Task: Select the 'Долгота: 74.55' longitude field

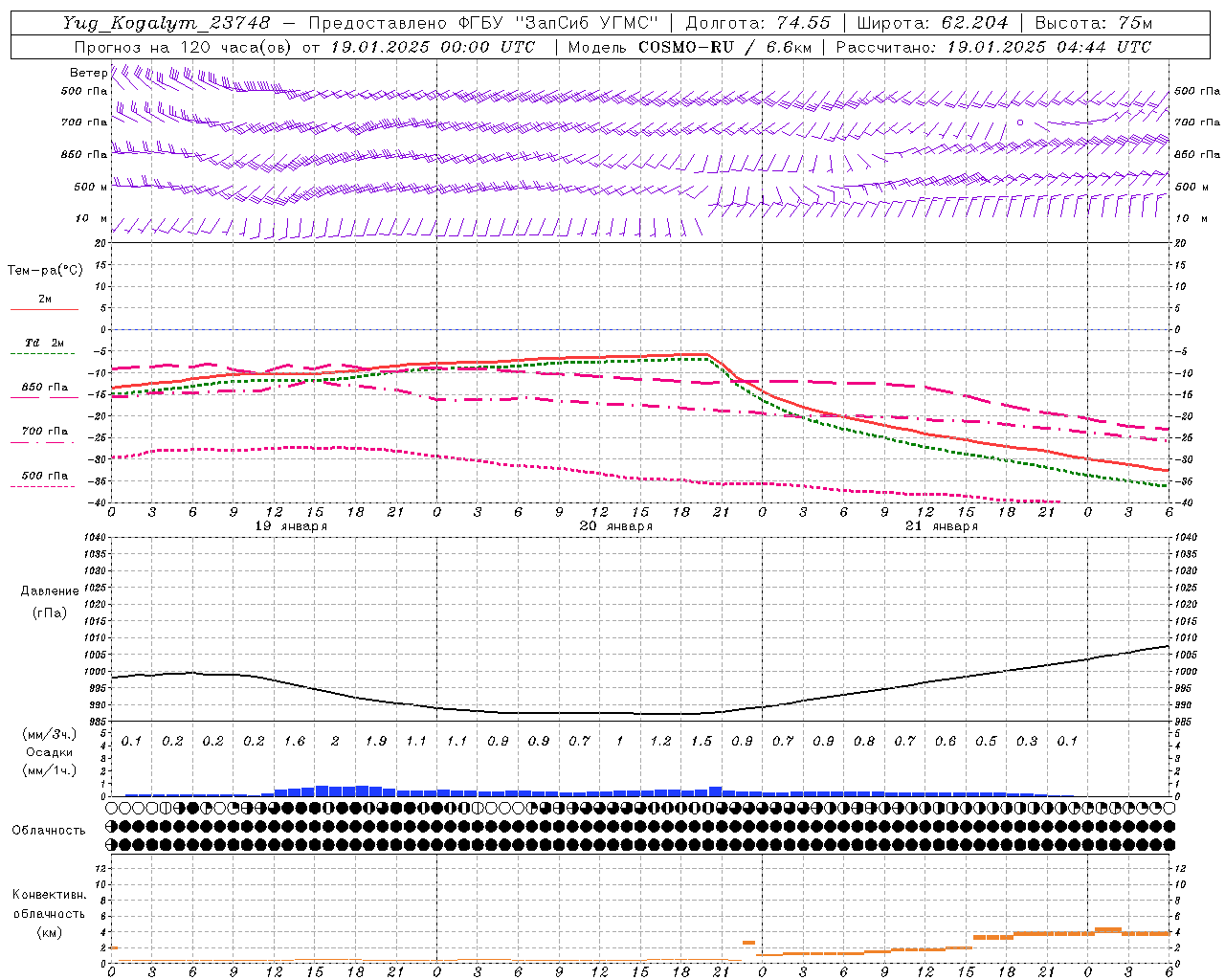Action: point(758,23)
